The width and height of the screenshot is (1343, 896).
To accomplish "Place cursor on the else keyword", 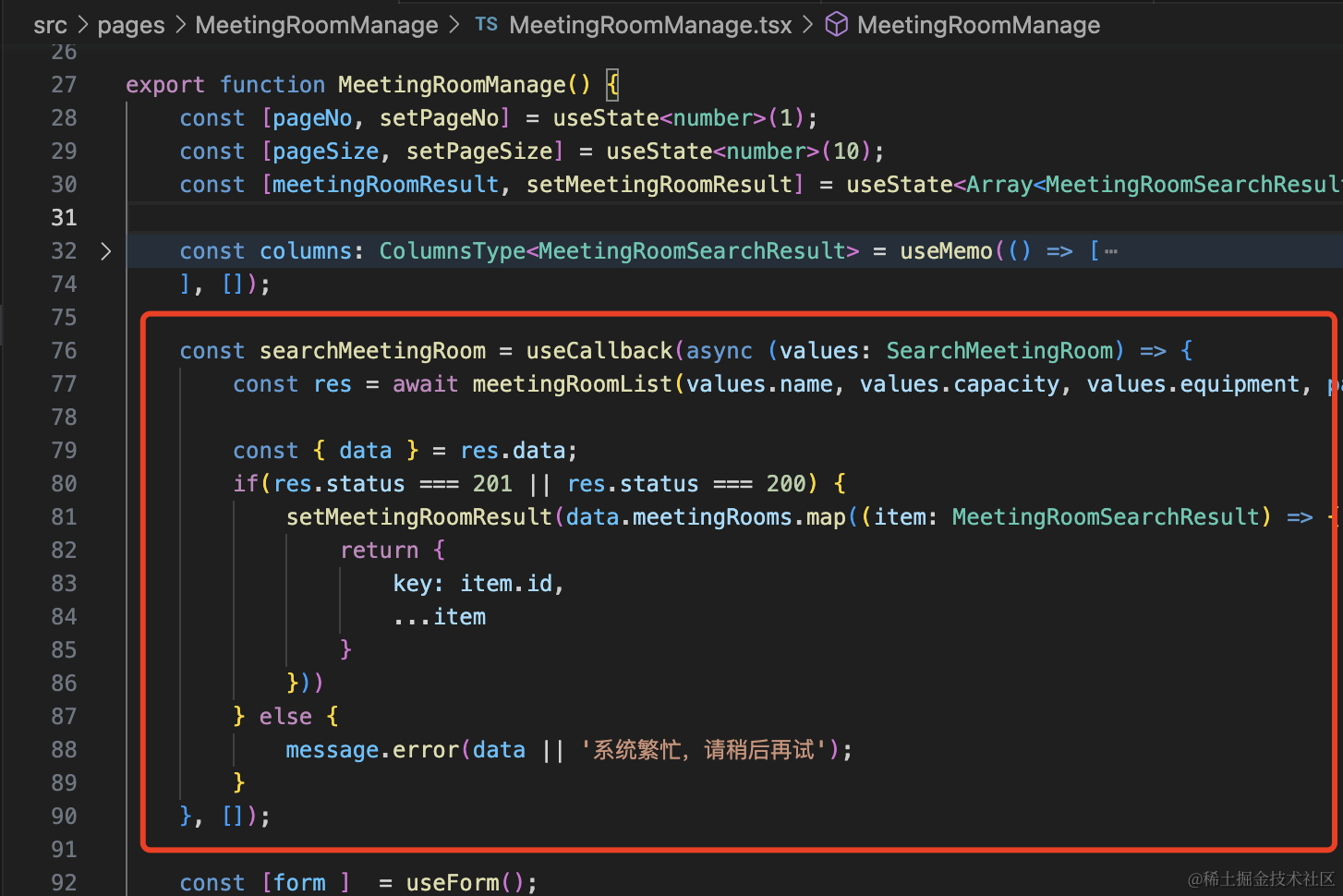I will (285, 717).
